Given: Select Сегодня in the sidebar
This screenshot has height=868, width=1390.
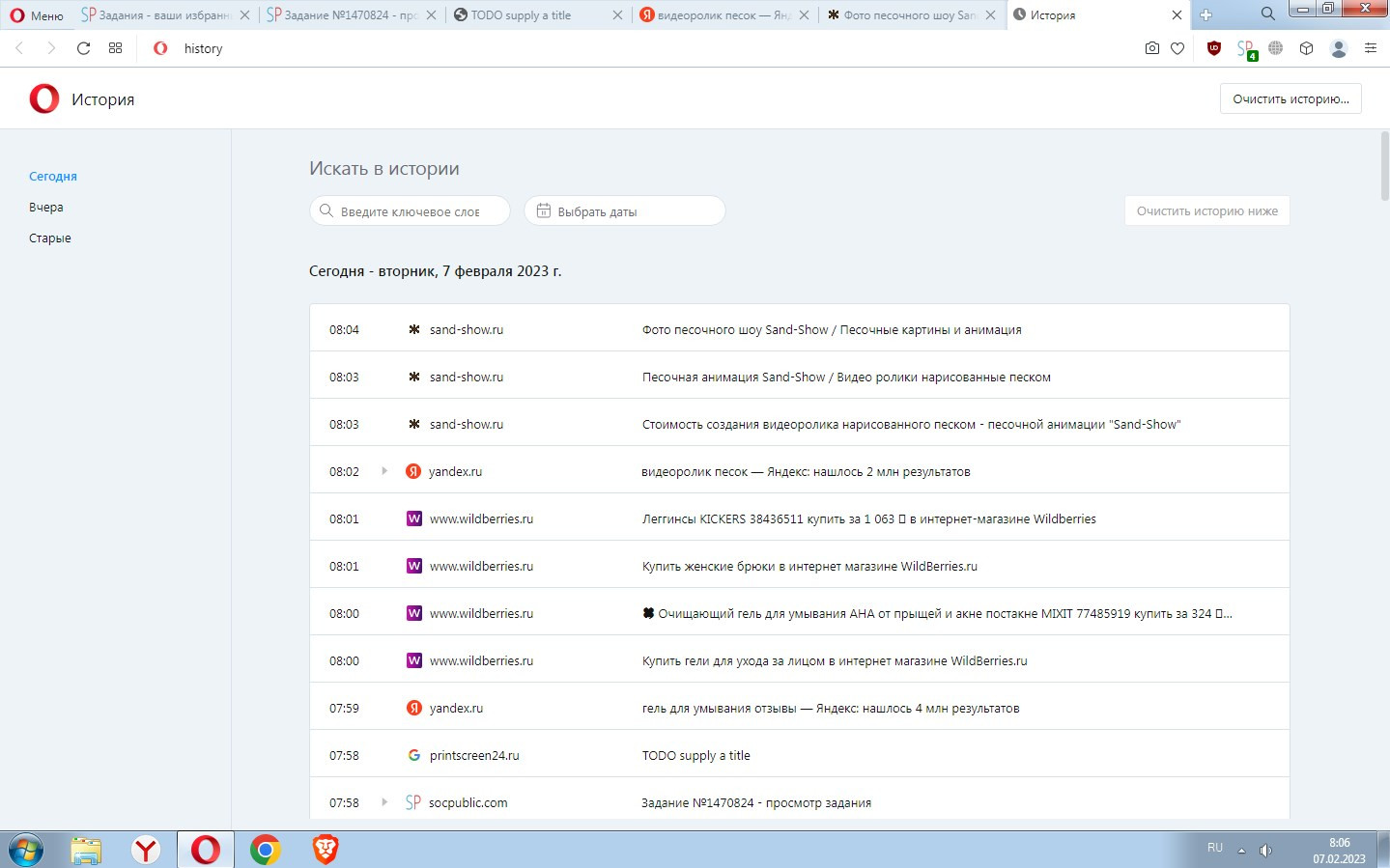Looking at the screenshot, I should coord(53,176).
